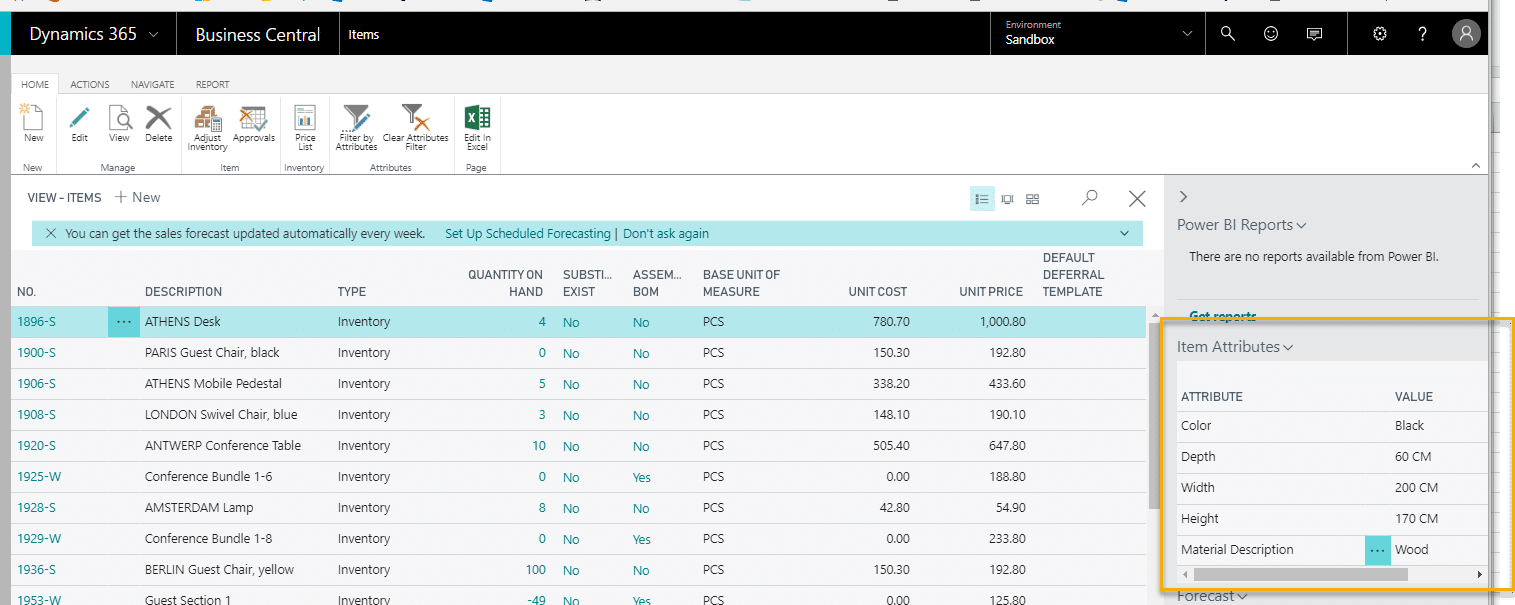Open the ellipsis next to Material Description
The height and width of the screenshot is (605, 1515).
(1377, 549)
